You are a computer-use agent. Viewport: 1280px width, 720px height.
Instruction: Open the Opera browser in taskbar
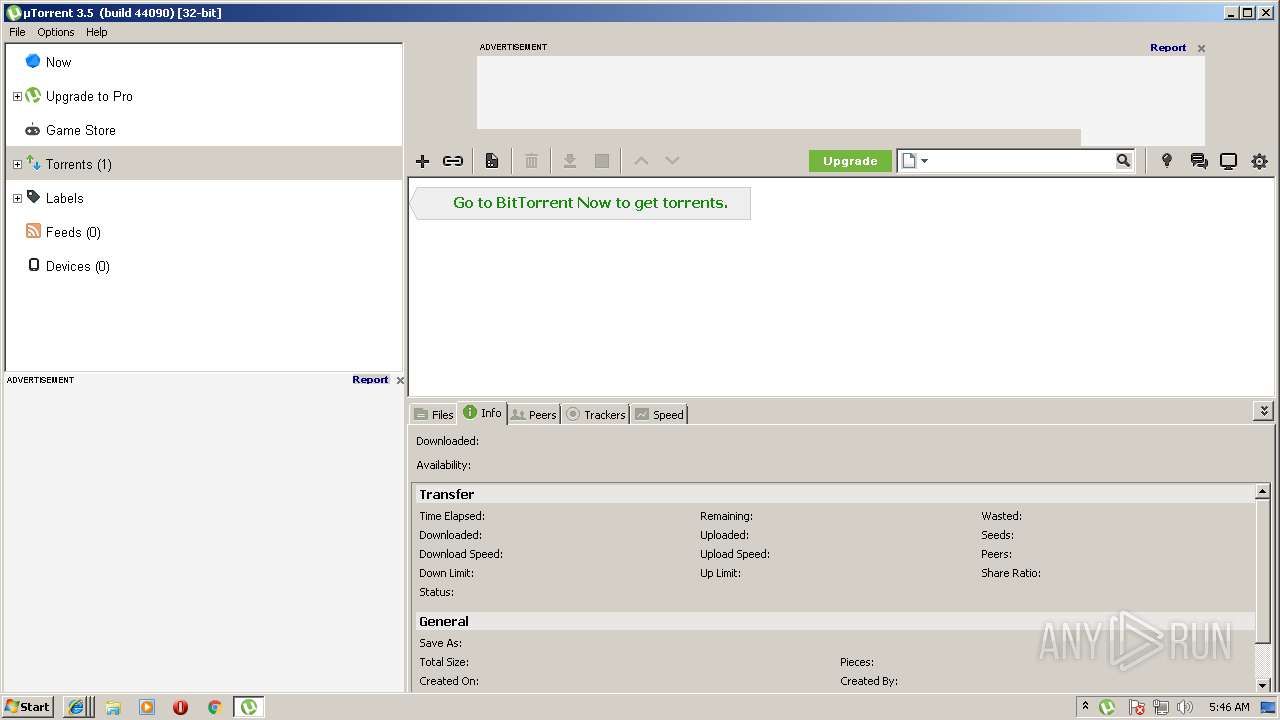181,707
